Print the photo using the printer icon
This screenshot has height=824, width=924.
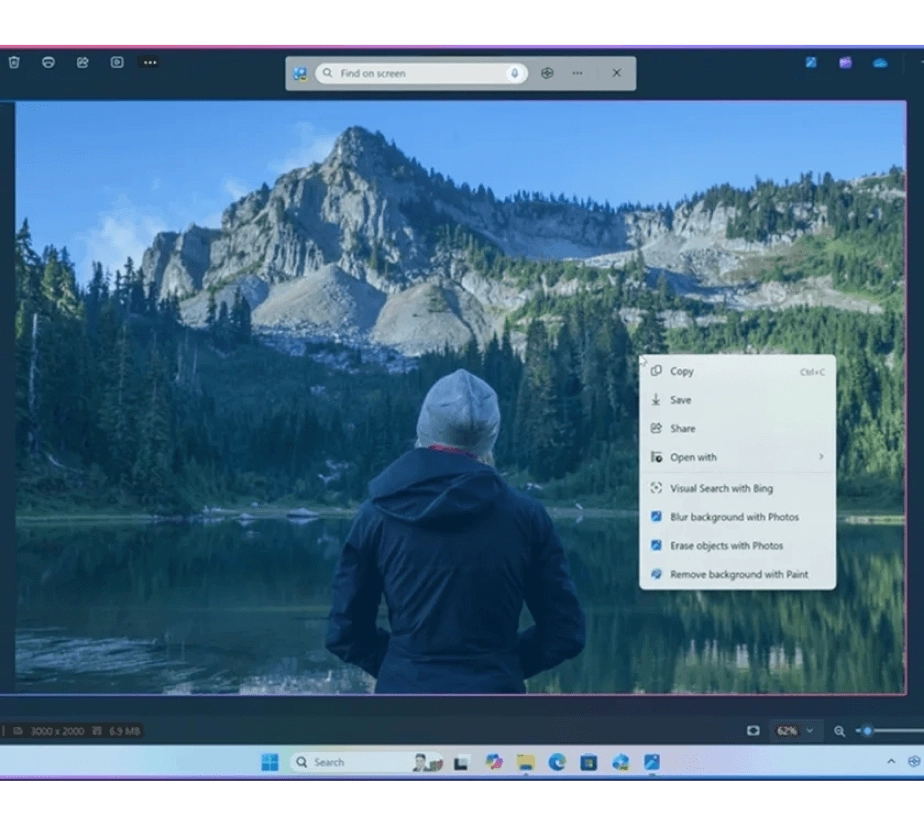point(48,62)
